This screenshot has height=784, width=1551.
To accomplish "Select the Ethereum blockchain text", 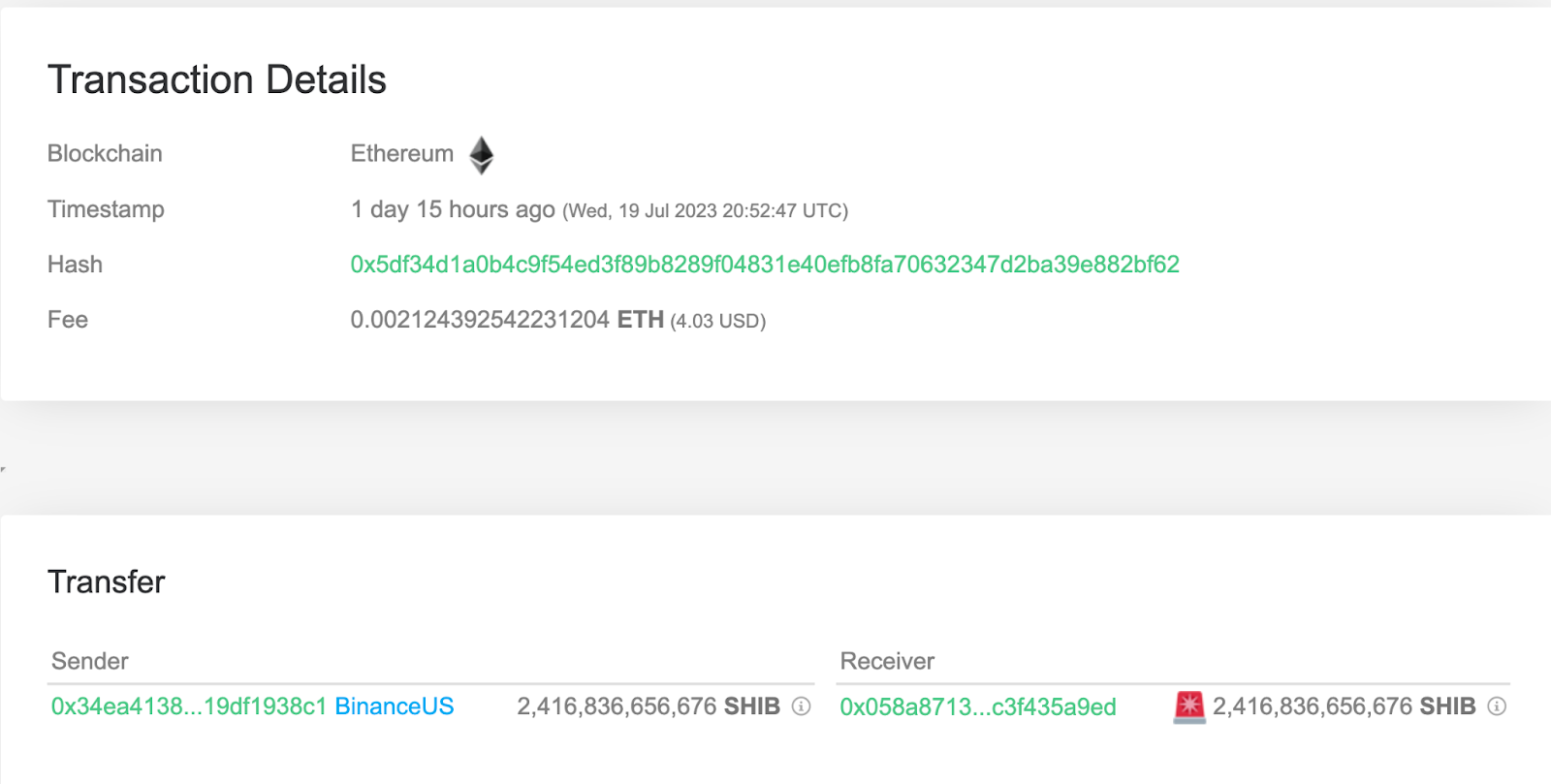I will tap(402, 153).
